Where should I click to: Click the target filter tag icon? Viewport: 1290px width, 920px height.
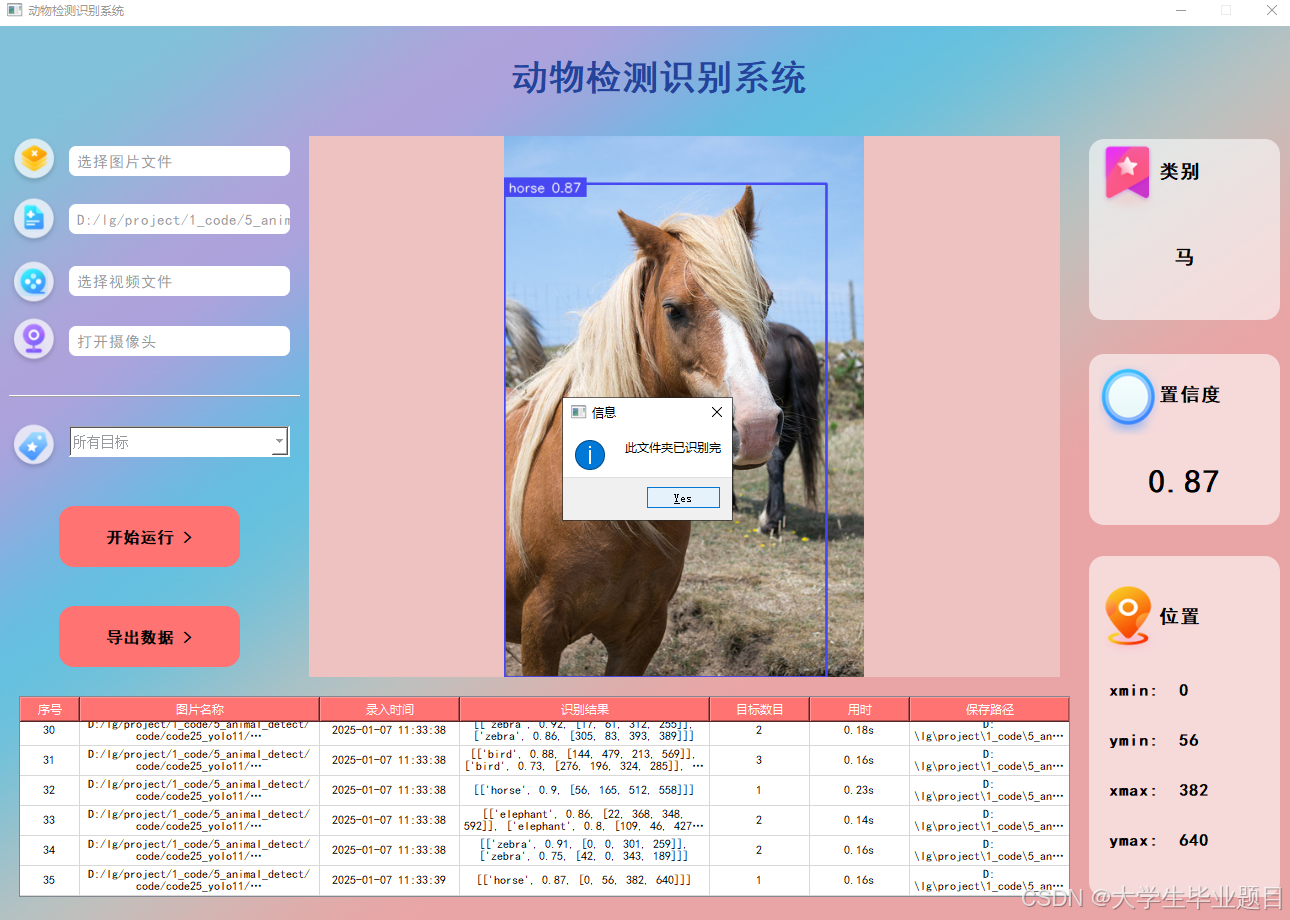pyautogui.click(x=34, y=444)
